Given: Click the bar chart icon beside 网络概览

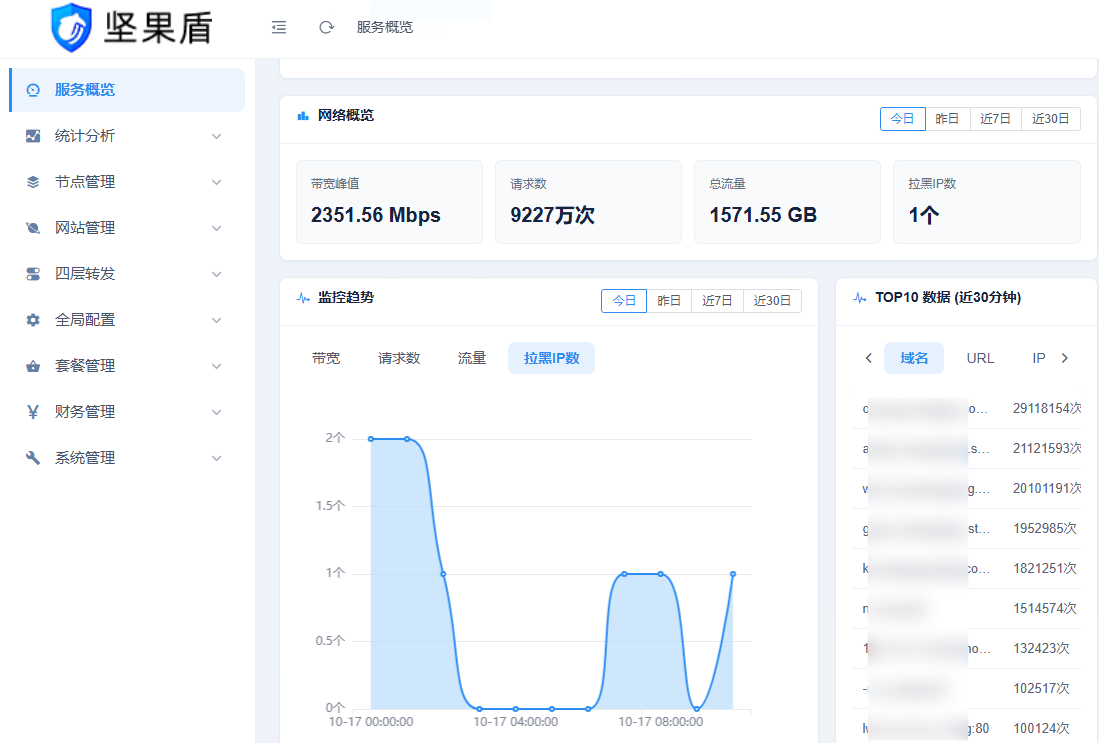Looking at the screenshot, I should [303, 116].
